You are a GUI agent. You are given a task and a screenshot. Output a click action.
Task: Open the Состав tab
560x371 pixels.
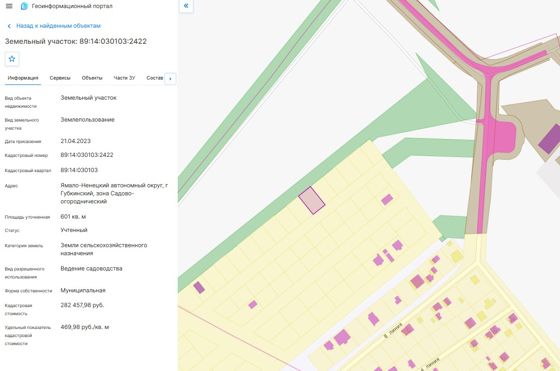(155, 78)
